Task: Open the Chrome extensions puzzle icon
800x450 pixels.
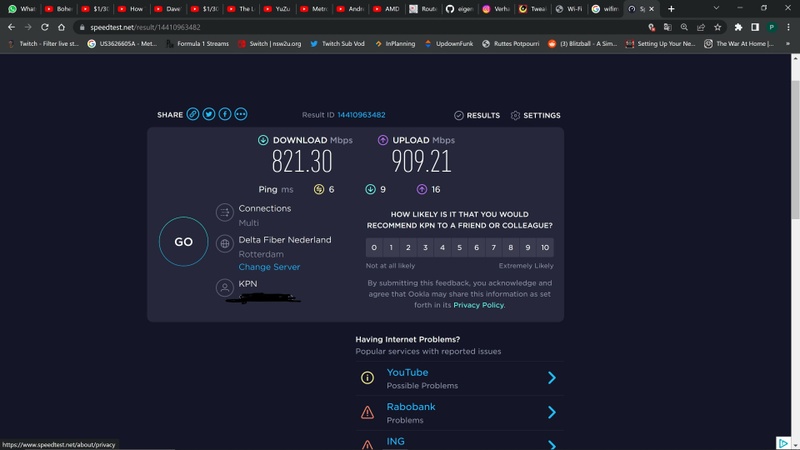Action: [738, 27]
